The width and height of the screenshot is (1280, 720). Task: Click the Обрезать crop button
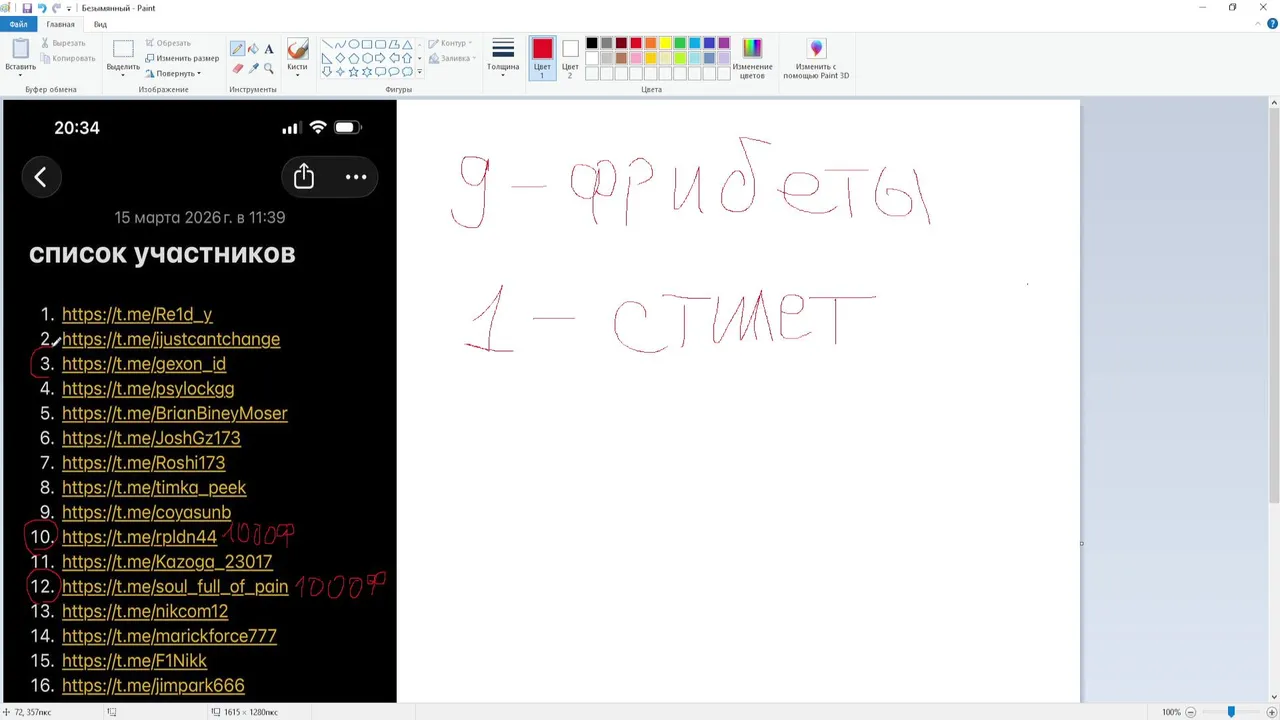(167, 43)
